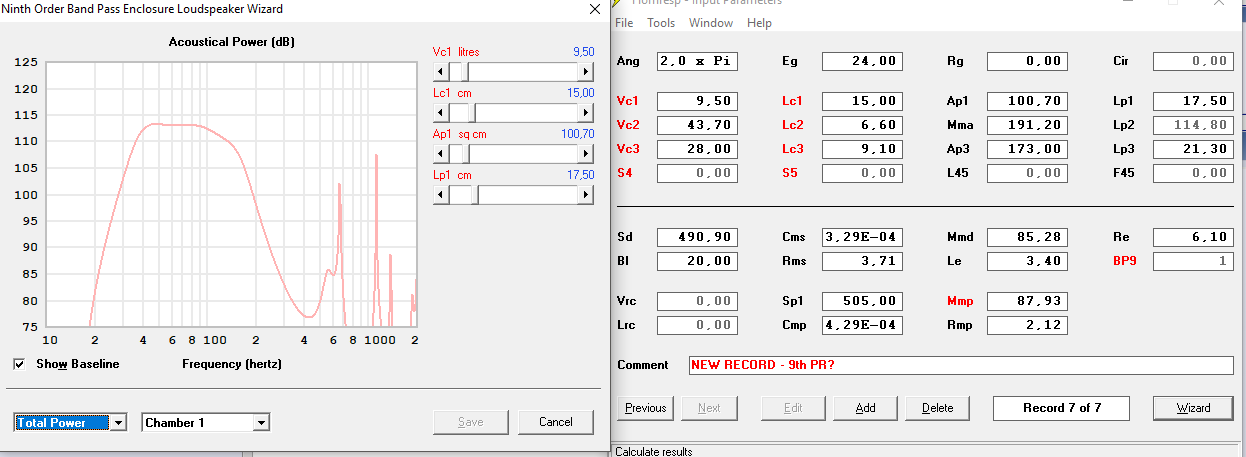The height and width of the screenshot is (457, 1246).
Task: Click the Vc3 field showing 28,00
Action: pyautogui.click(x=697, y=149)
